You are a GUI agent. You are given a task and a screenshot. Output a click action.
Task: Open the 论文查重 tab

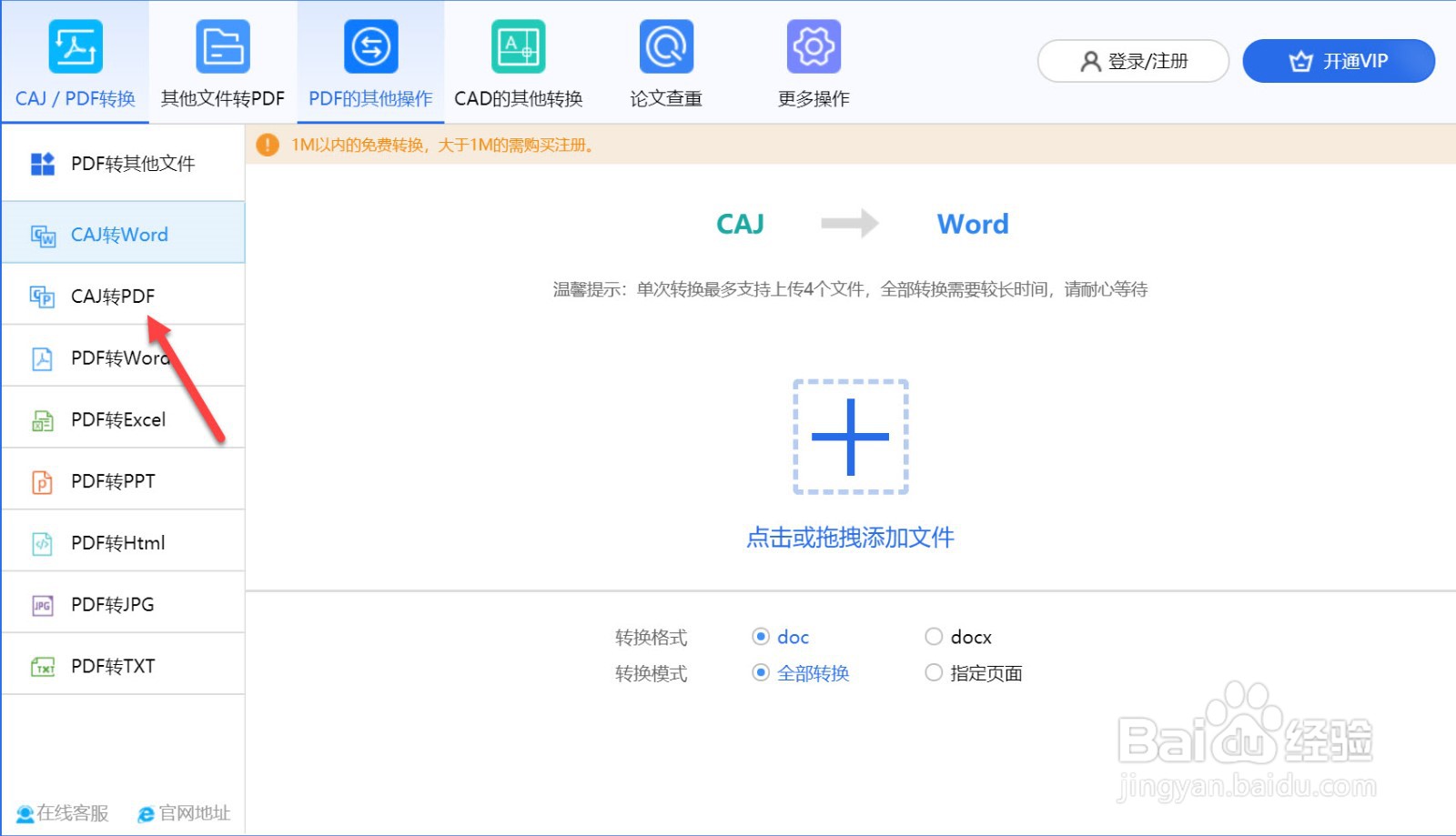[x=666, y=62]
